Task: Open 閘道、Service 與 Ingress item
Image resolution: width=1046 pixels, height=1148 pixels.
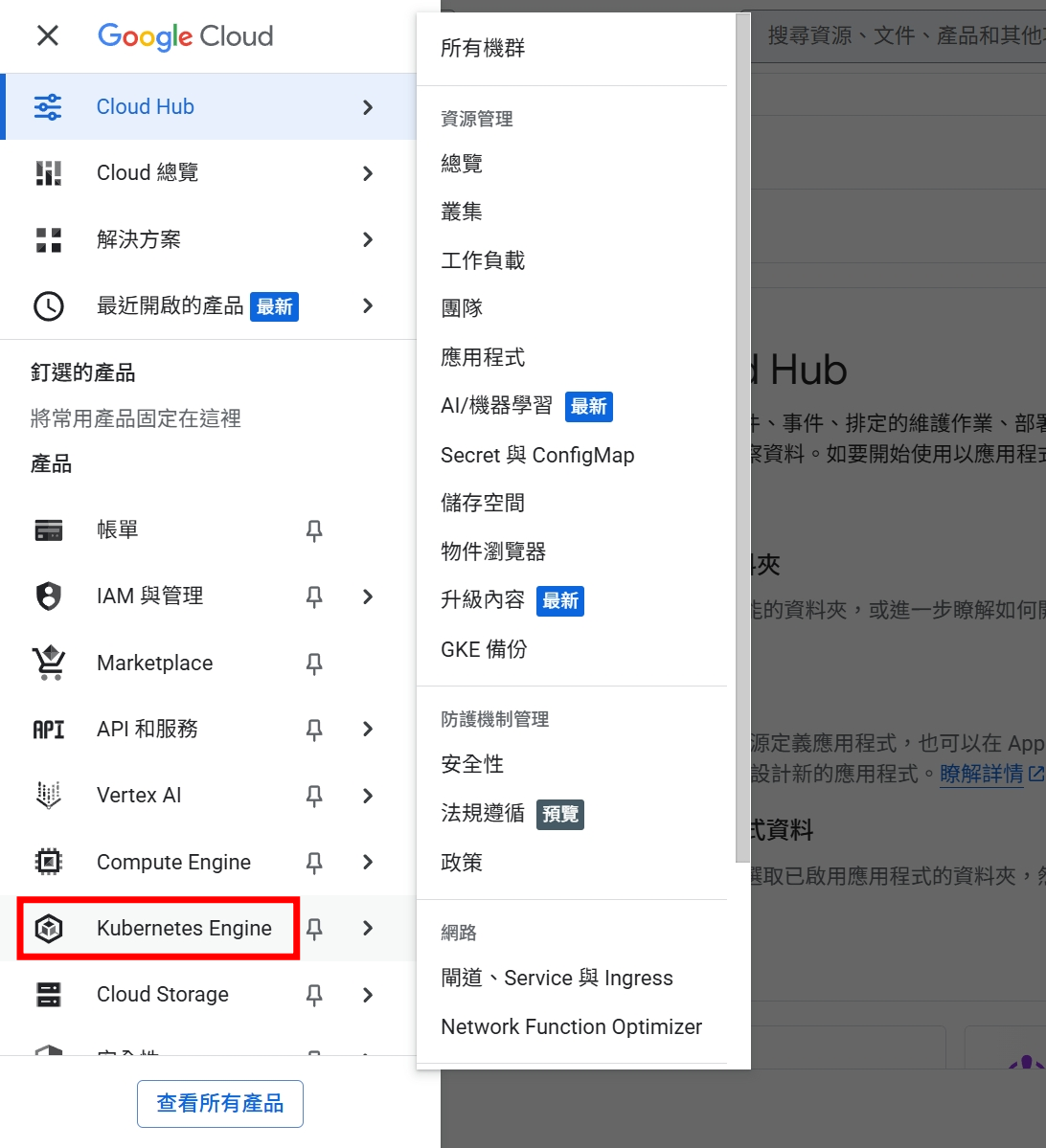Action: 557,979
